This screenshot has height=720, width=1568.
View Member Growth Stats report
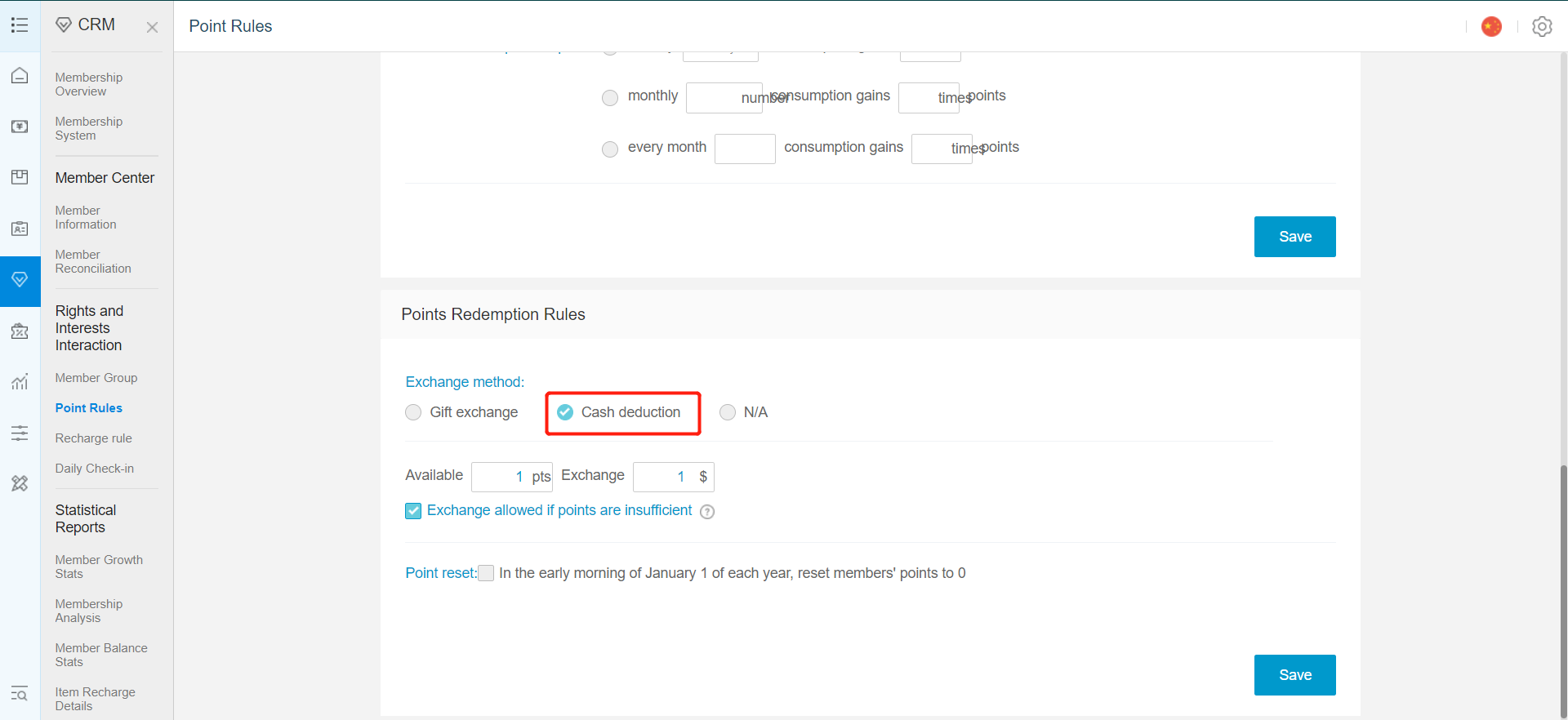pos(99,567)
